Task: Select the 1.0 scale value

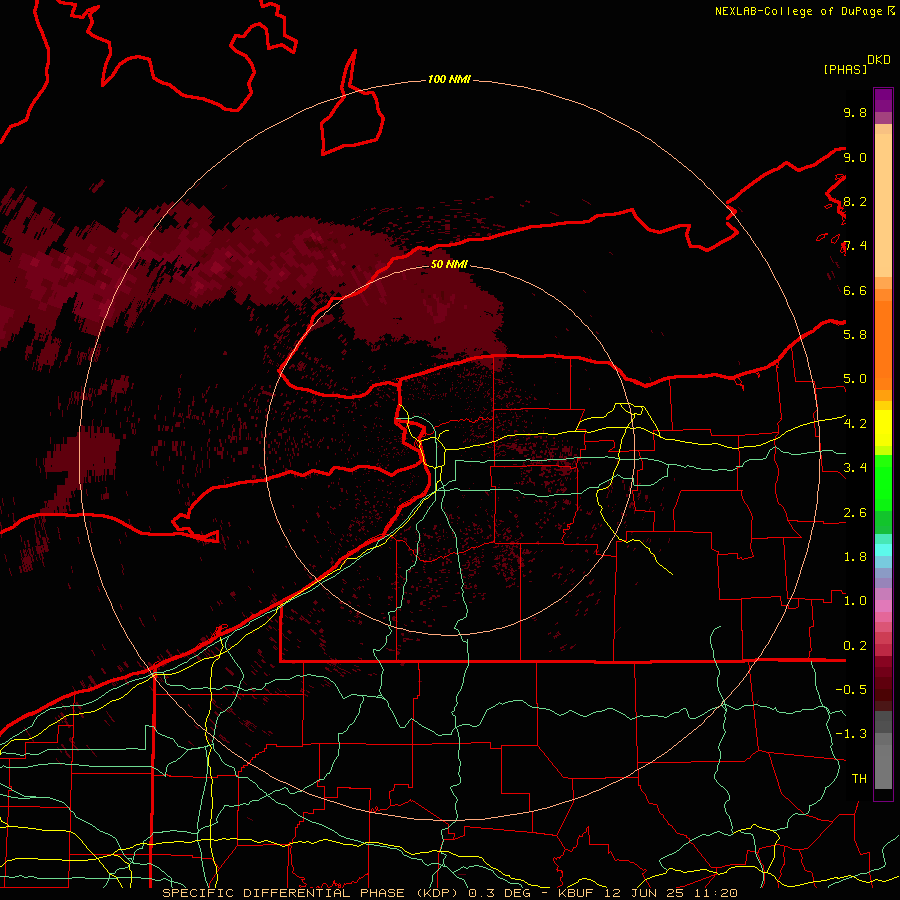Action: 855,600
